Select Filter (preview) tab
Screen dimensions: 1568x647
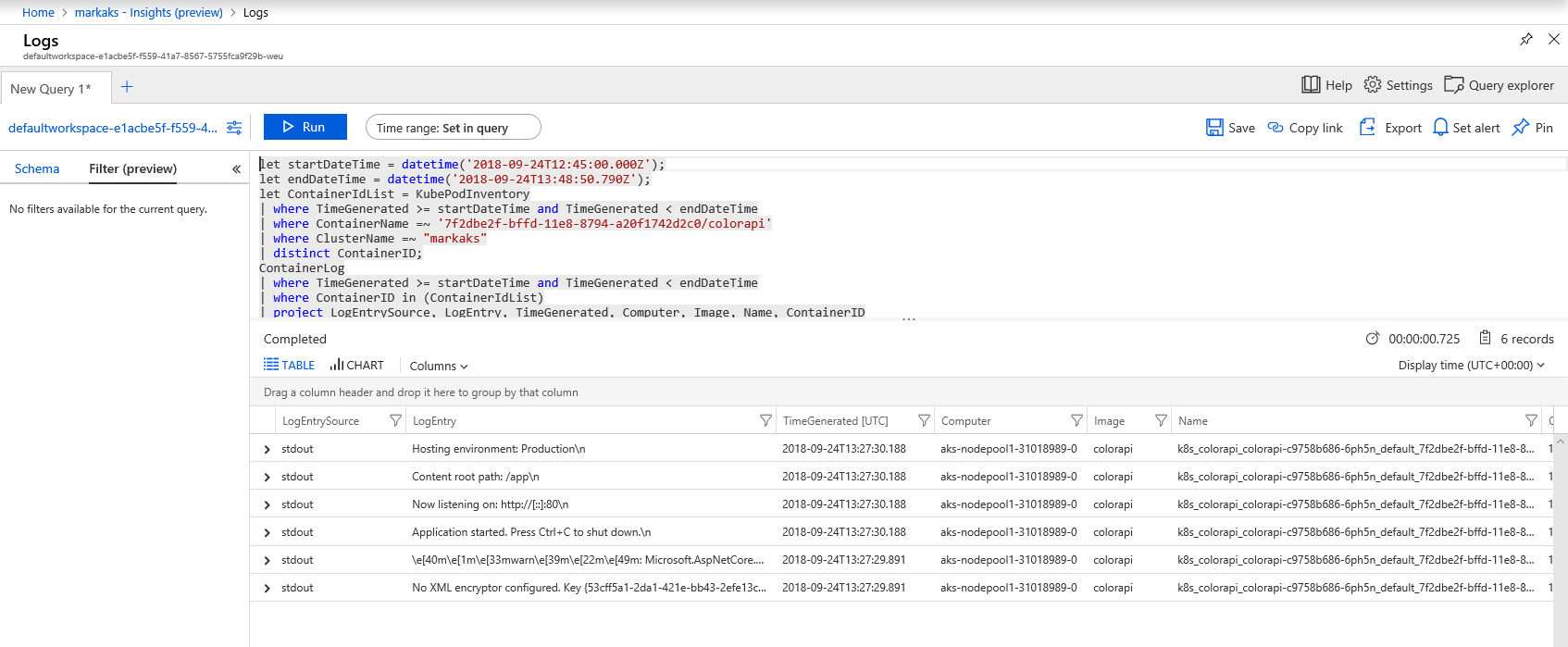pyautogui.click(x=132, y=168)
